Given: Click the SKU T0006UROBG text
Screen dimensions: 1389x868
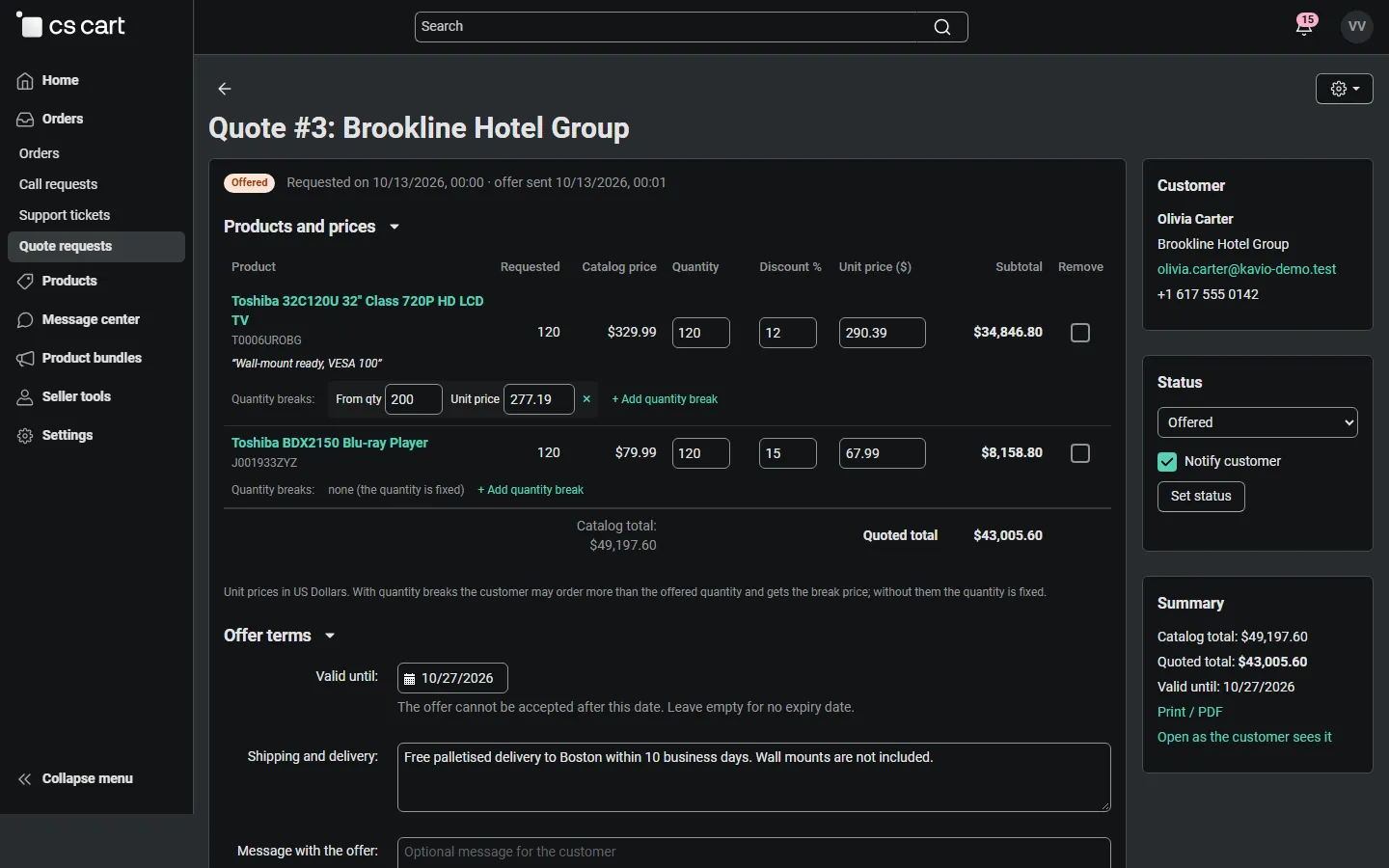Looking at the screenshot, I should pos(266,340).
